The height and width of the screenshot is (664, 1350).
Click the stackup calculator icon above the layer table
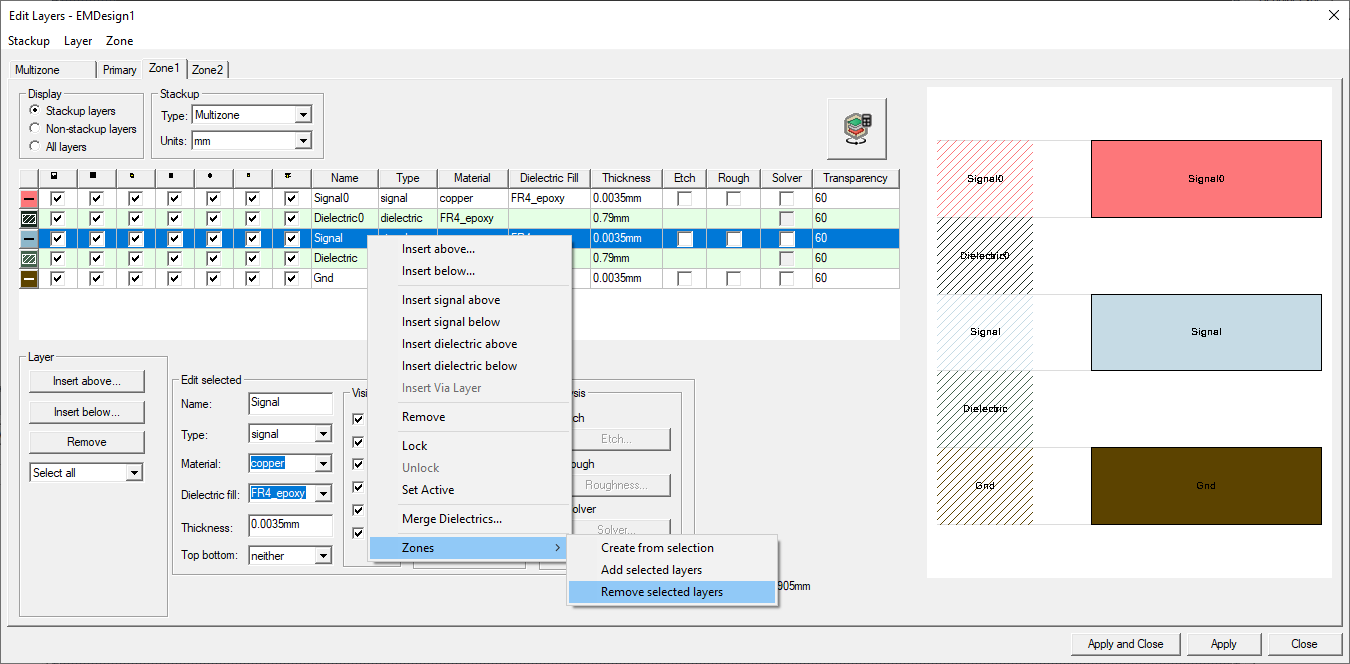click(x=856, y=128)
